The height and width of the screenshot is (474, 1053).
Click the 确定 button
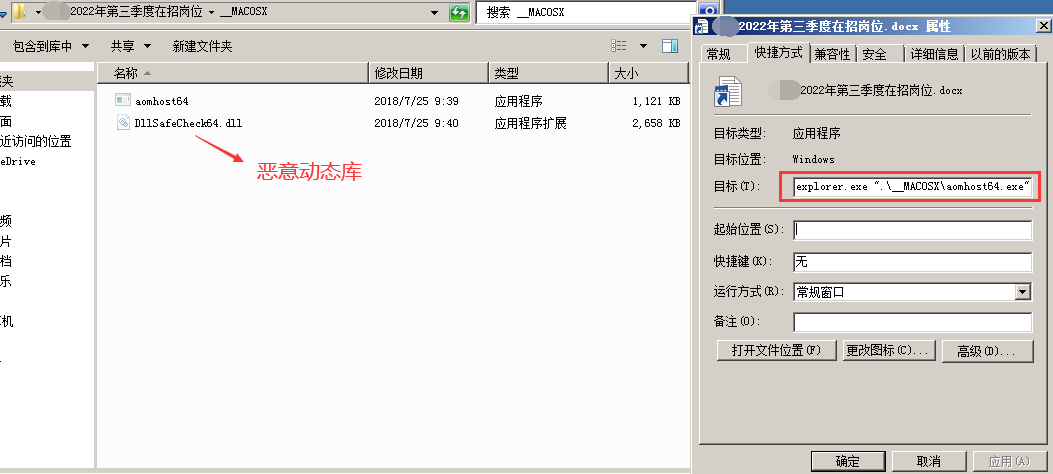848,461
